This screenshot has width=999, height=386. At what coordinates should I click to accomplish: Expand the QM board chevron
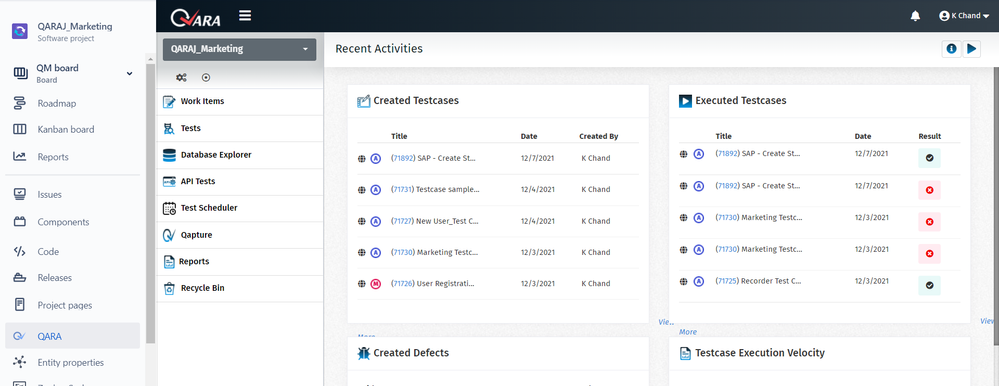pyautogui.click(x=129, y=73)
